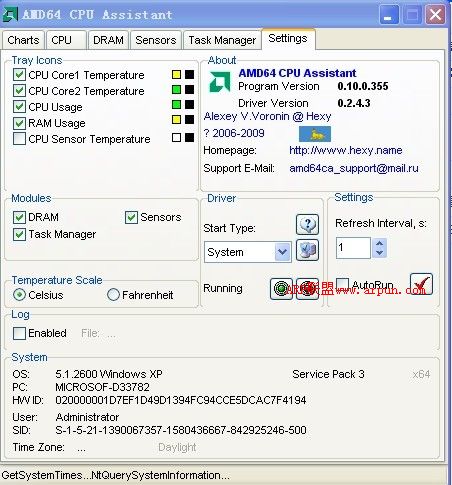The width and height of the screenshot is (452, 485).
Task: Switch to the Task Manager tab
Action: click(222, 40)
